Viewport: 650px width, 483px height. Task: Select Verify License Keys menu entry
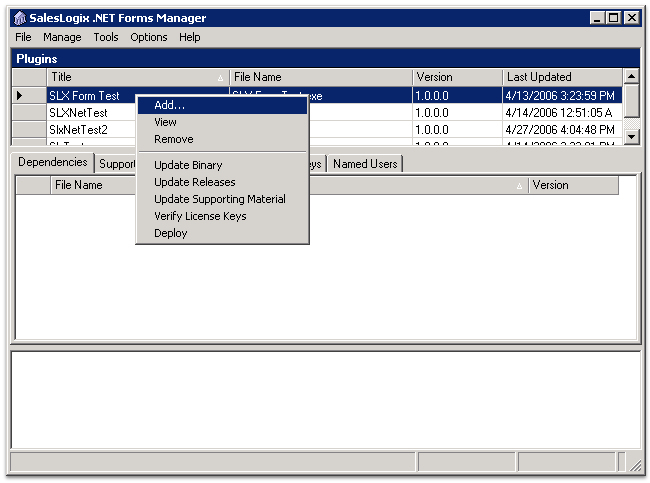coord(223,216)
